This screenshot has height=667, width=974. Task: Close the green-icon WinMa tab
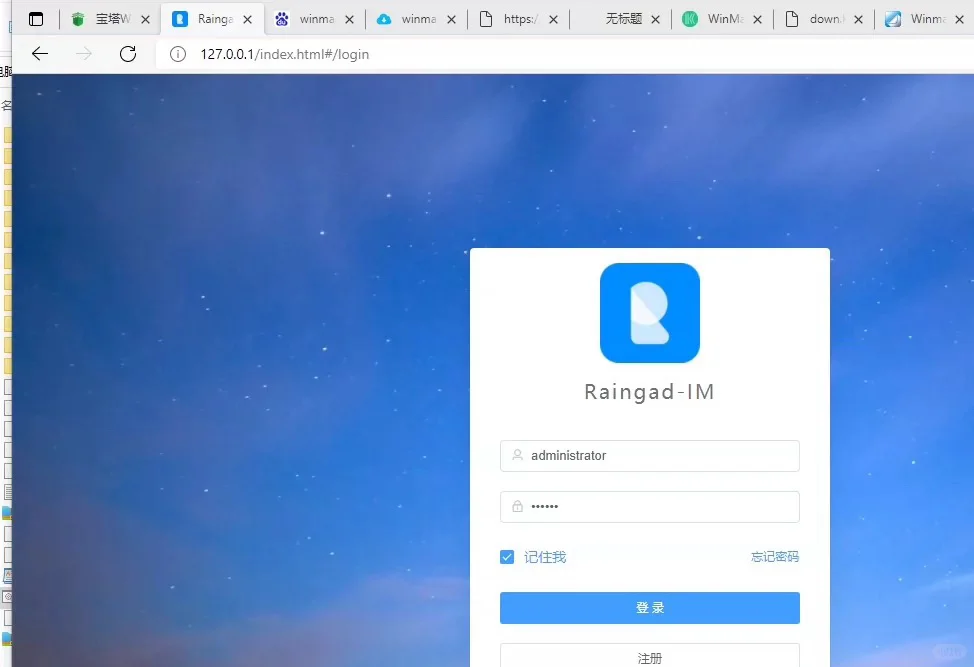(757, 20)
